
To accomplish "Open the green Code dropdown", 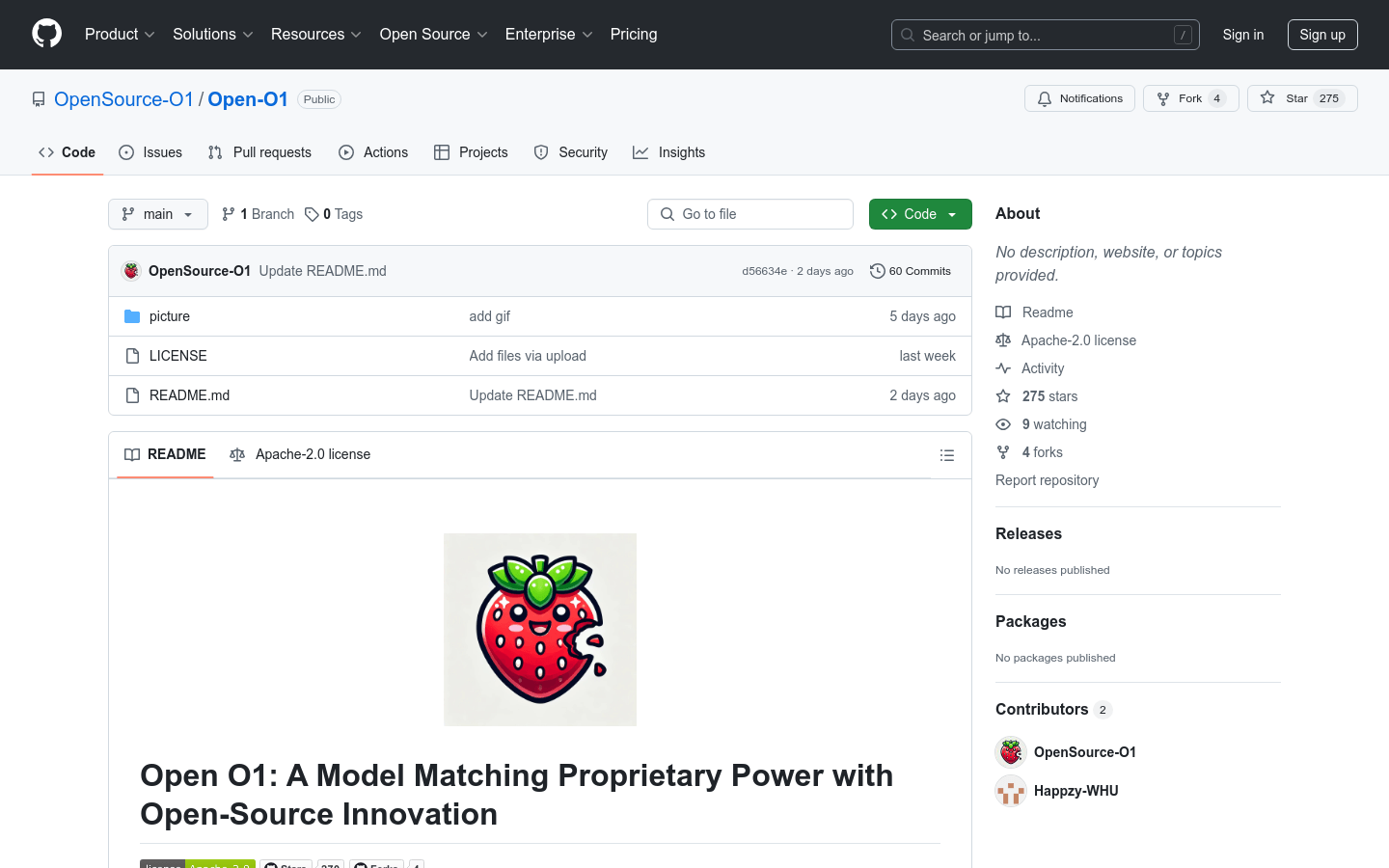I will coord(919,214).
